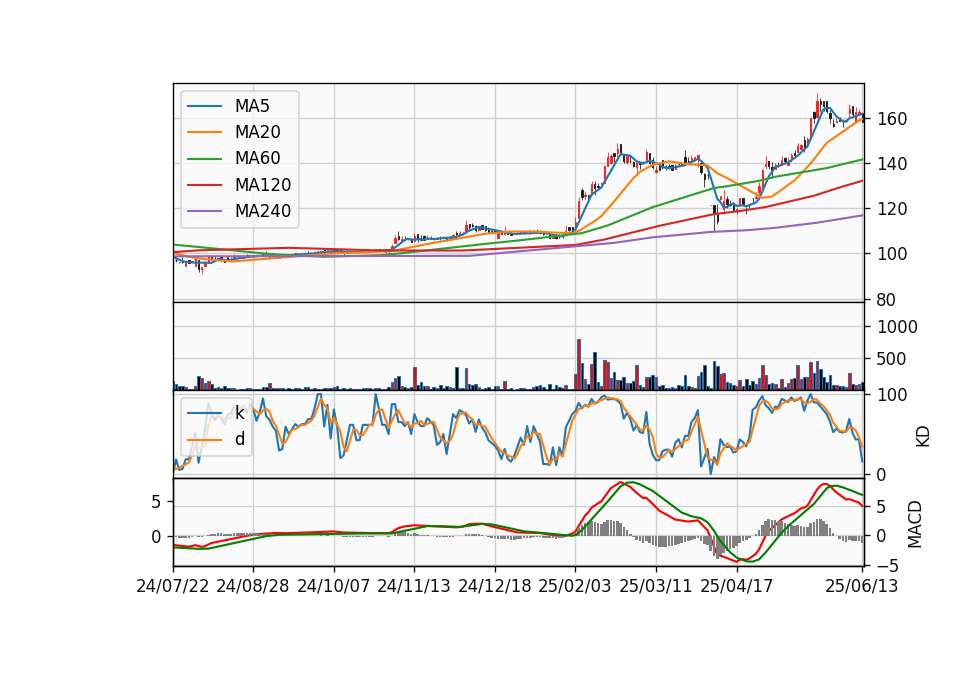960x690 pixels.
Task: Click the 24/12/18 date axis label
Action: pos(495,586)
